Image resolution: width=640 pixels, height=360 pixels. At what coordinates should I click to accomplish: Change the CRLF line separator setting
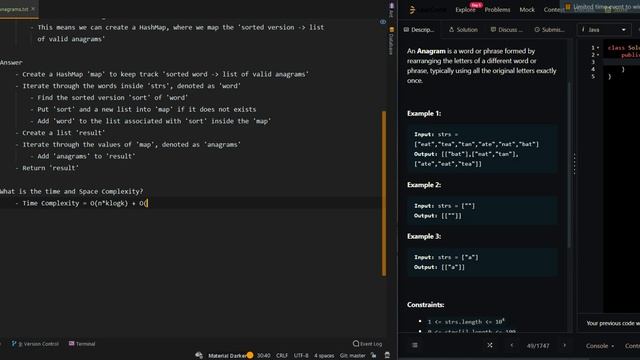tap(282, 356)
